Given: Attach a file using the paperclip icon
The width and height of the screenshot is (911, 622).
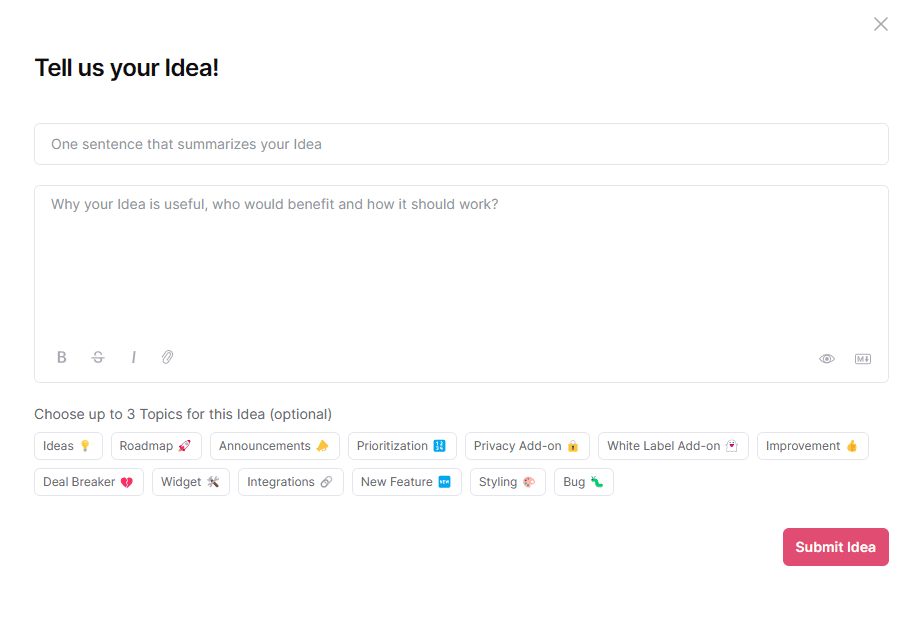Looking at the screenshot, I should tap(167, 357).
